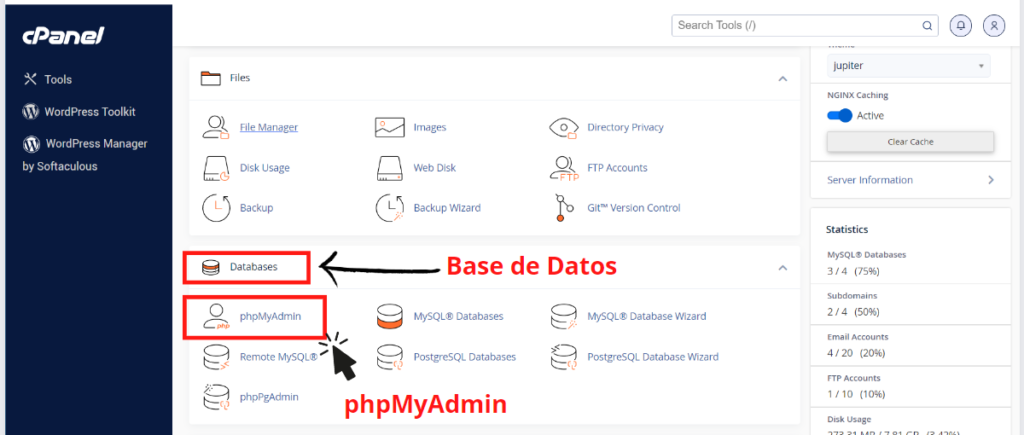Screen dimensions: 1024x435
Task: Click the Clear Cache button
Action: 910,142
